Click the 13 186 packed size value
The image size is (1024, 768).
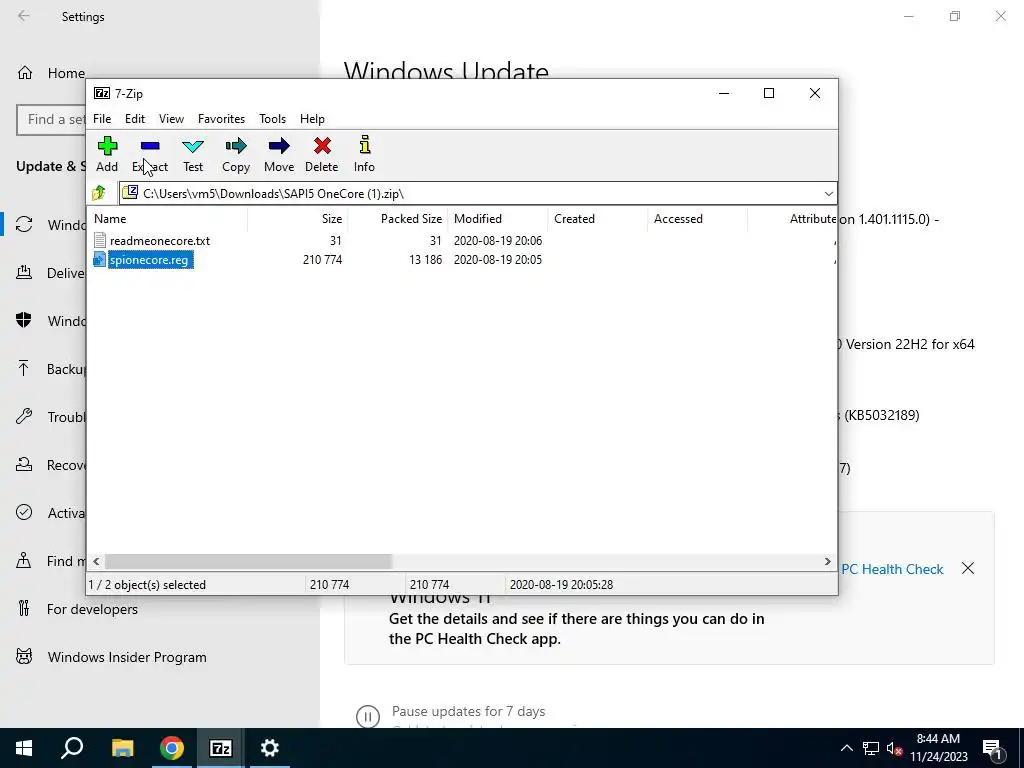click(425, 260)
